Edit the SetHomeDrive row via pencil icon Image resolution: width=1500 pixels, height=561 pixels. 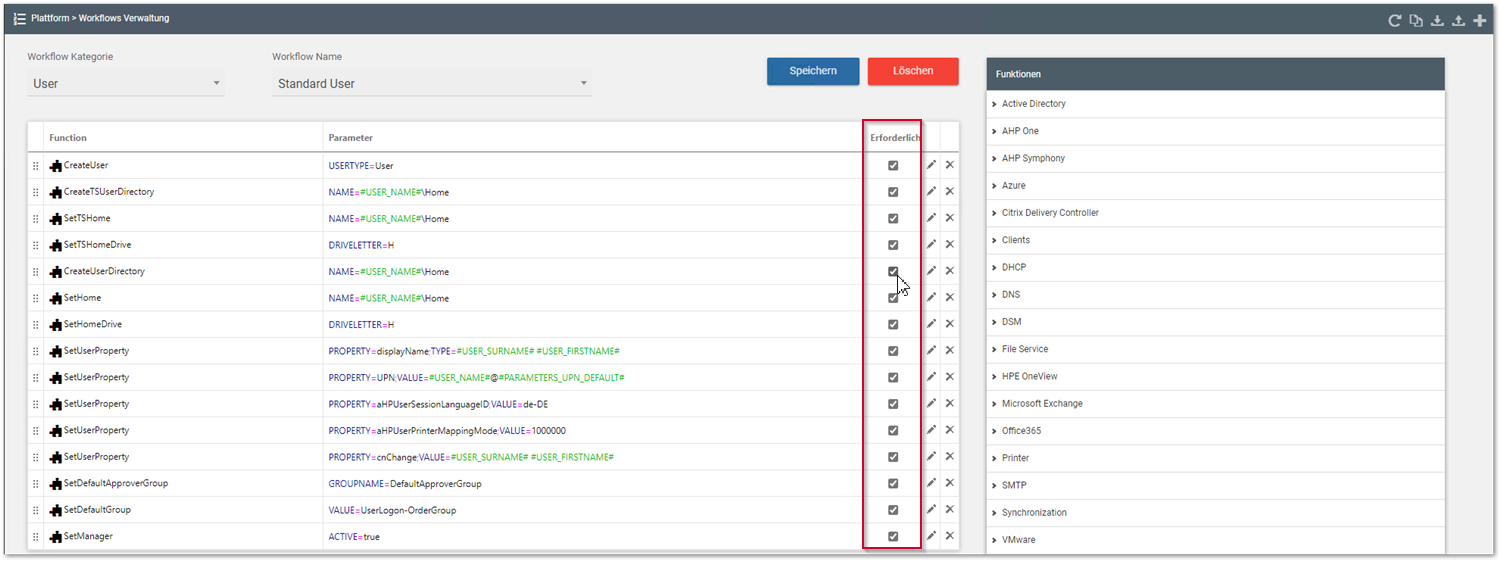tap(931, 324)
